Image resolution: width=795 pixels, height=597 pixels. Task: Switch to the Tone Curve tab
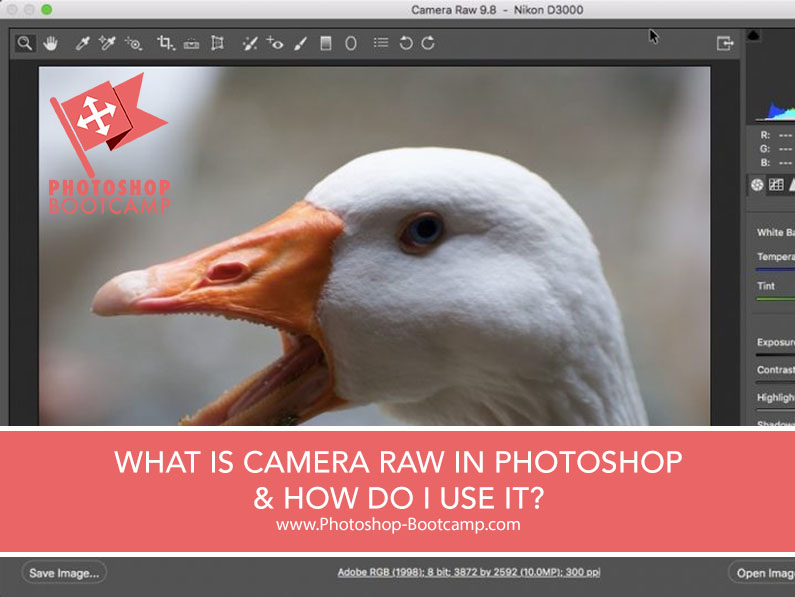tap(776, 185)
